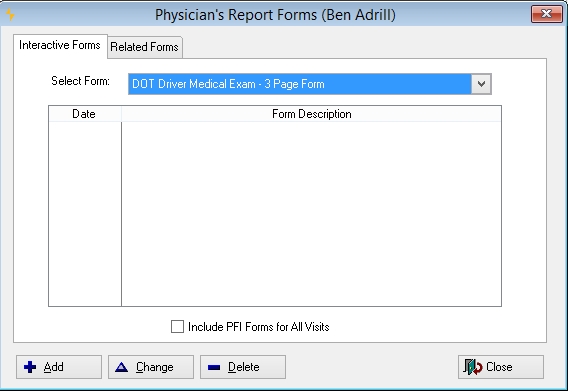Click the Delete button text
This screenshot has height=391, width=568.
[x=244, y=367]
